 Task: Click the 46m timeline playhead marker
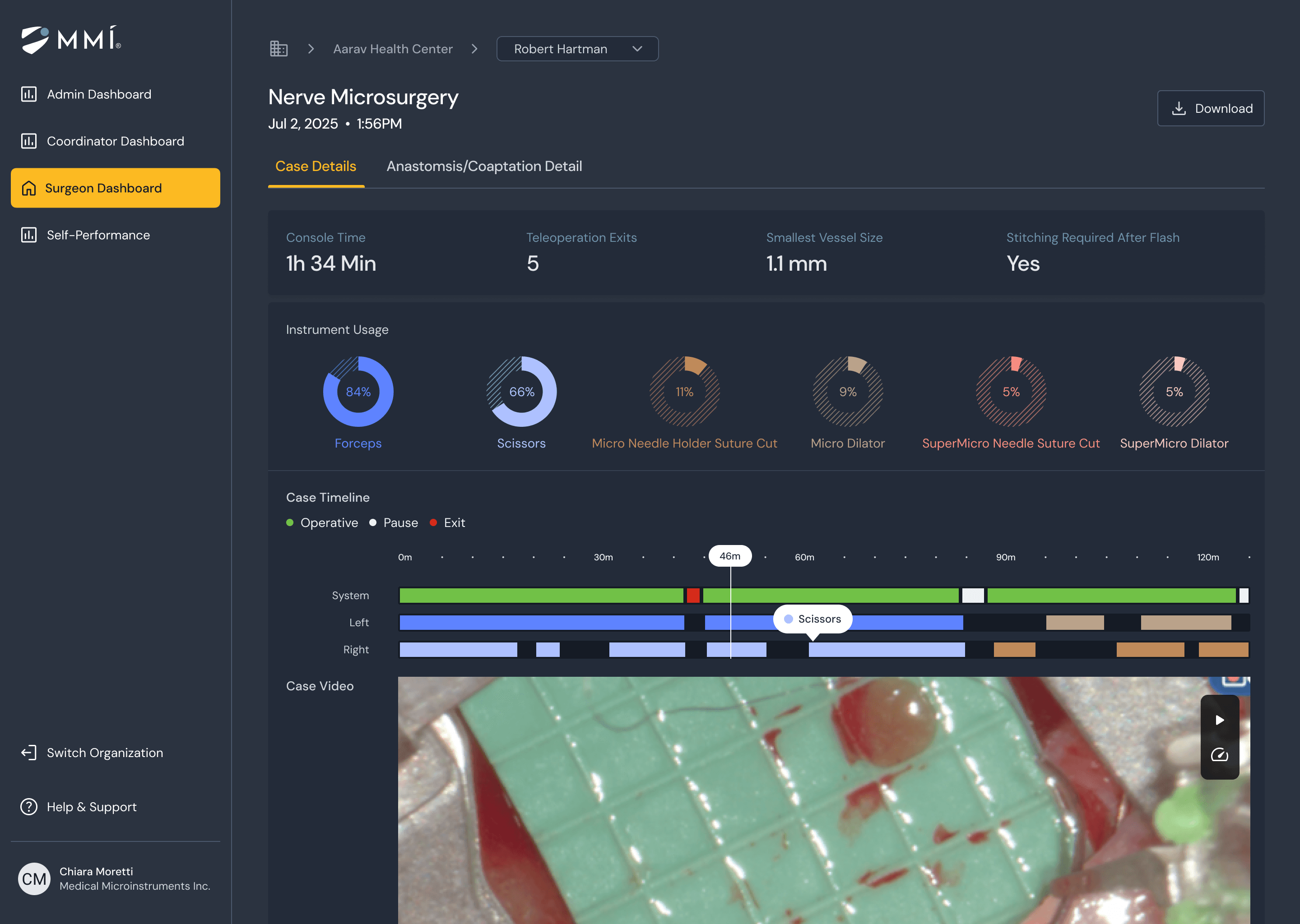pos(730,556)
